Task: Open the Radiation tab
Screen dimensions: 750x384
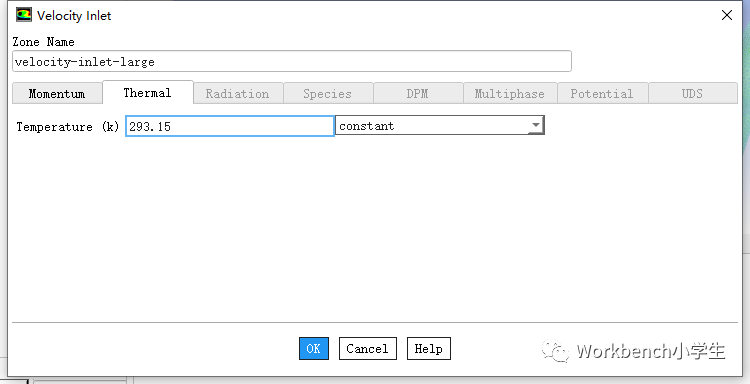Action: coord(238,94)
